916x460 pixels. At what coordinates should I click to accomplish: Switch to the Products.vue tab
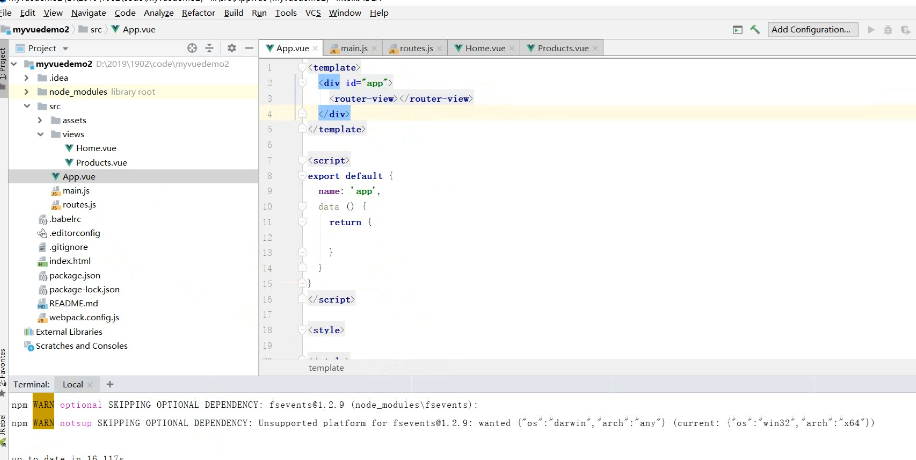[x=563, y=49]
